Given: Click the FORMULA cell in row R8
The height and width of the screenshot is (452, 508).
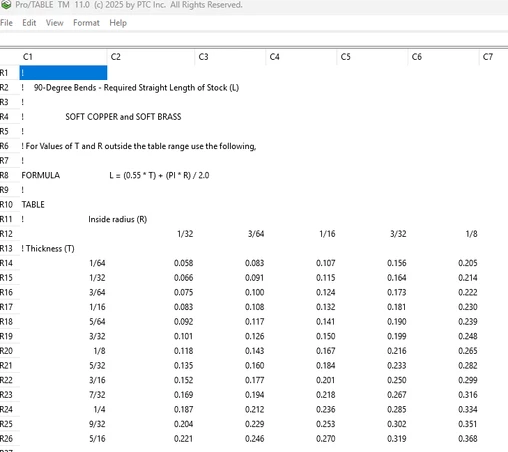Looking at the screenshot, I should point(41,175).
